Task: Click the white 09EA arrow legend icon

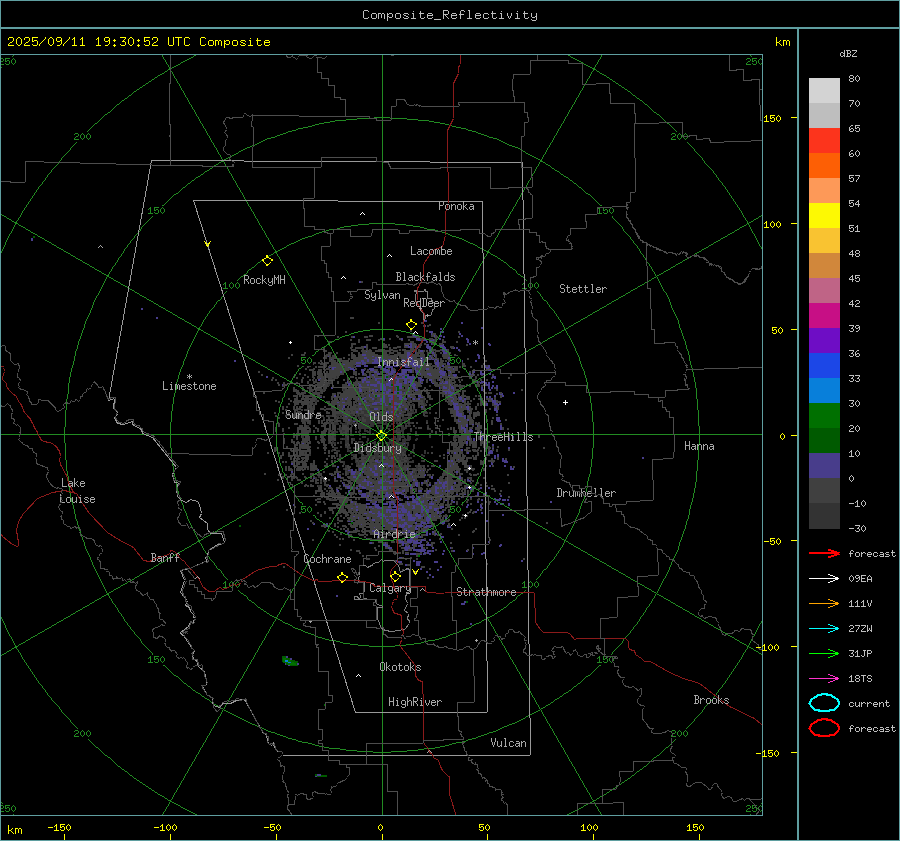Action: point(824,578)
